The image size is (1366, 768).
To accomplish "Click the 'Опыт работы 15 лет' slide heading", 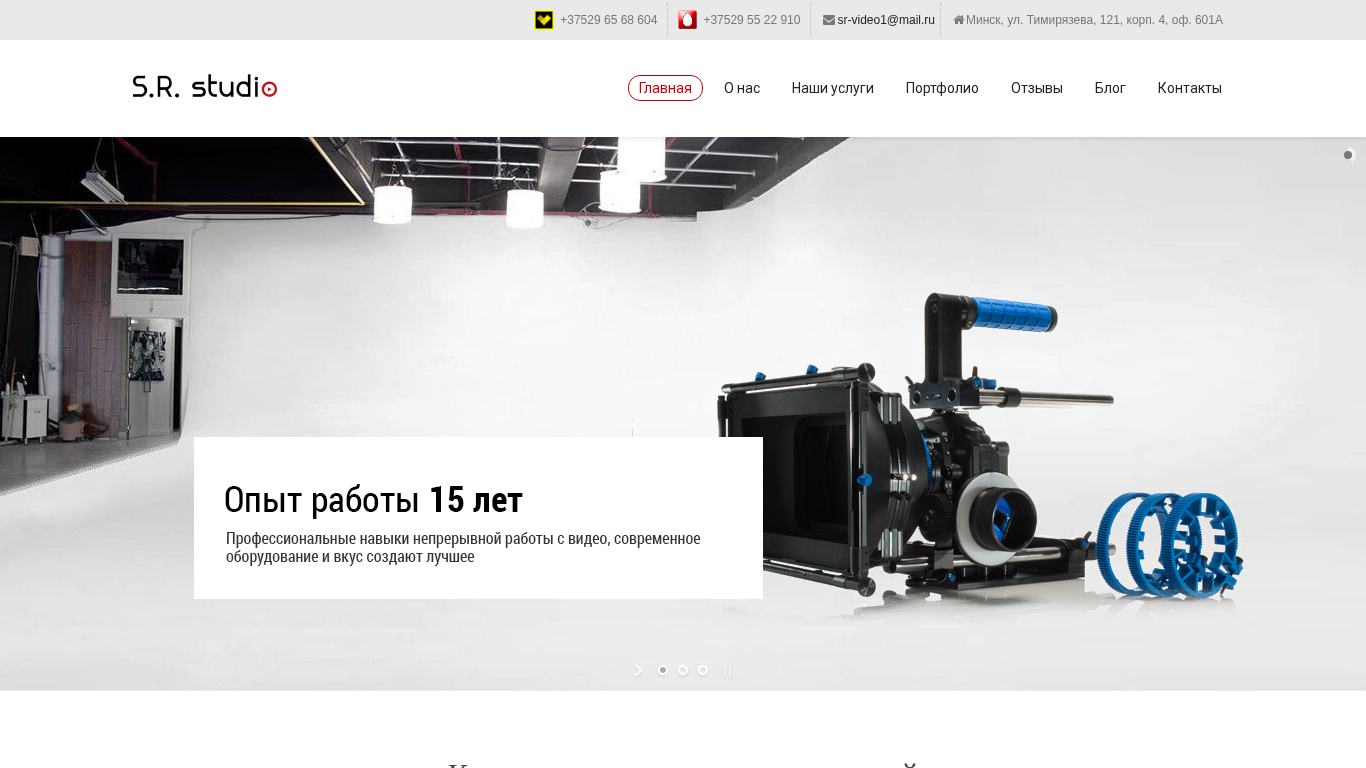I will click(x=373, y=499).
